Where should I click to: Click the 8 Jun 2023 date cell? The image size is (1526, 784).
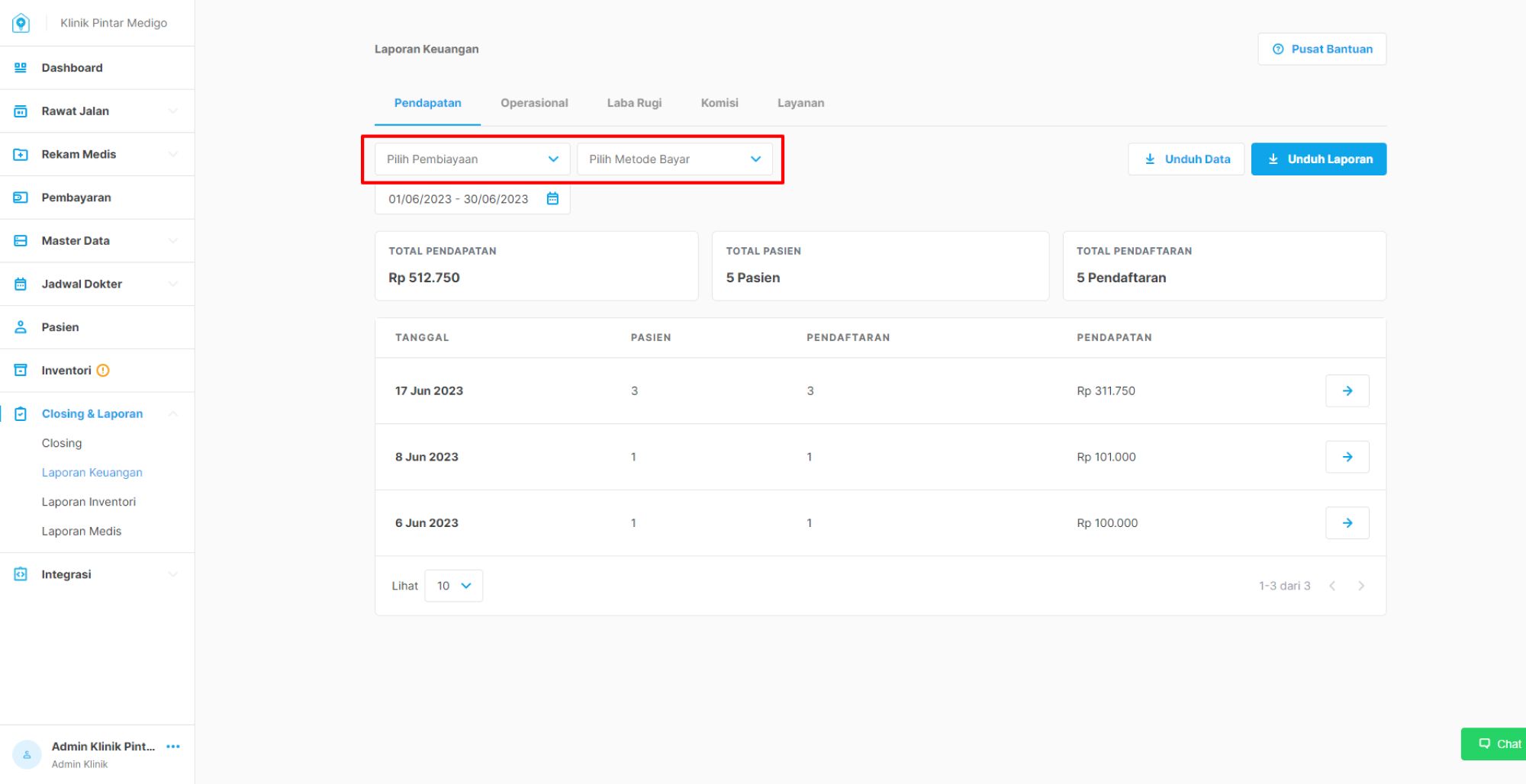(x=427, y=457)
